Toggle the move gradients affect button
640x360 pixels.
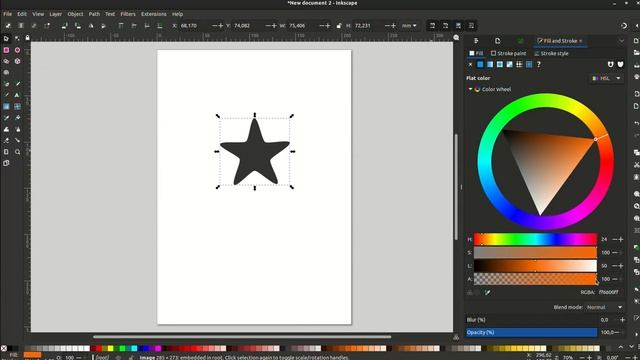458,26
